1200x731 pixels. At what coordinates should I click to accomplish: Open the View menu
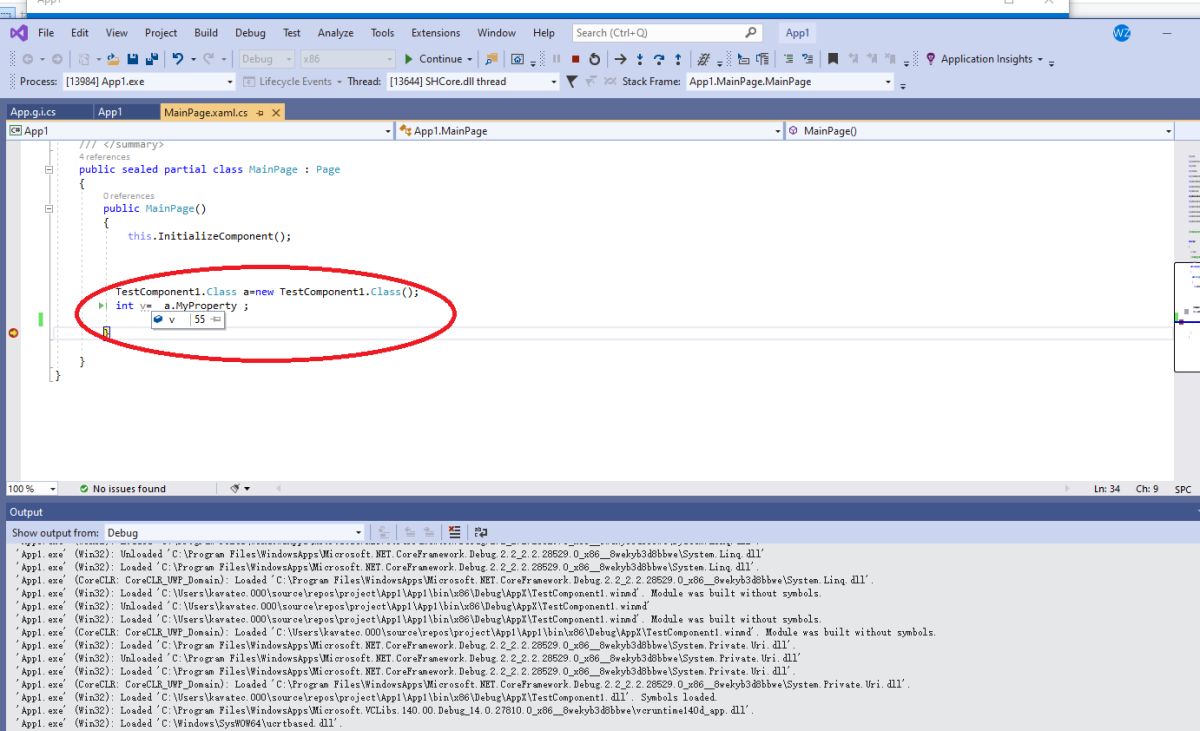[x=116, y=33]
